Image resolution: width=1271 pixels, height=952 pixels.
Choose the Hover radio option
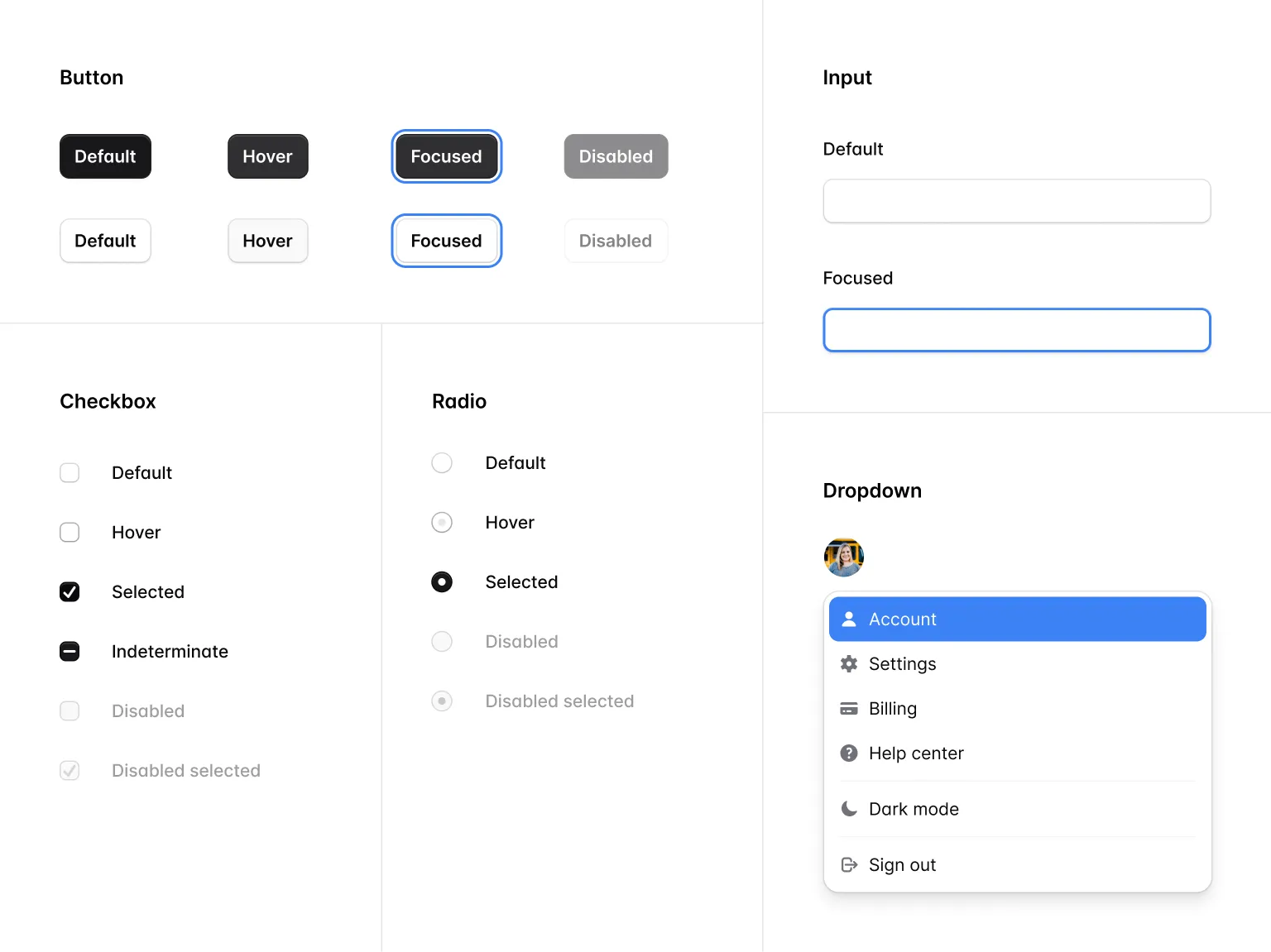(442, 523)
